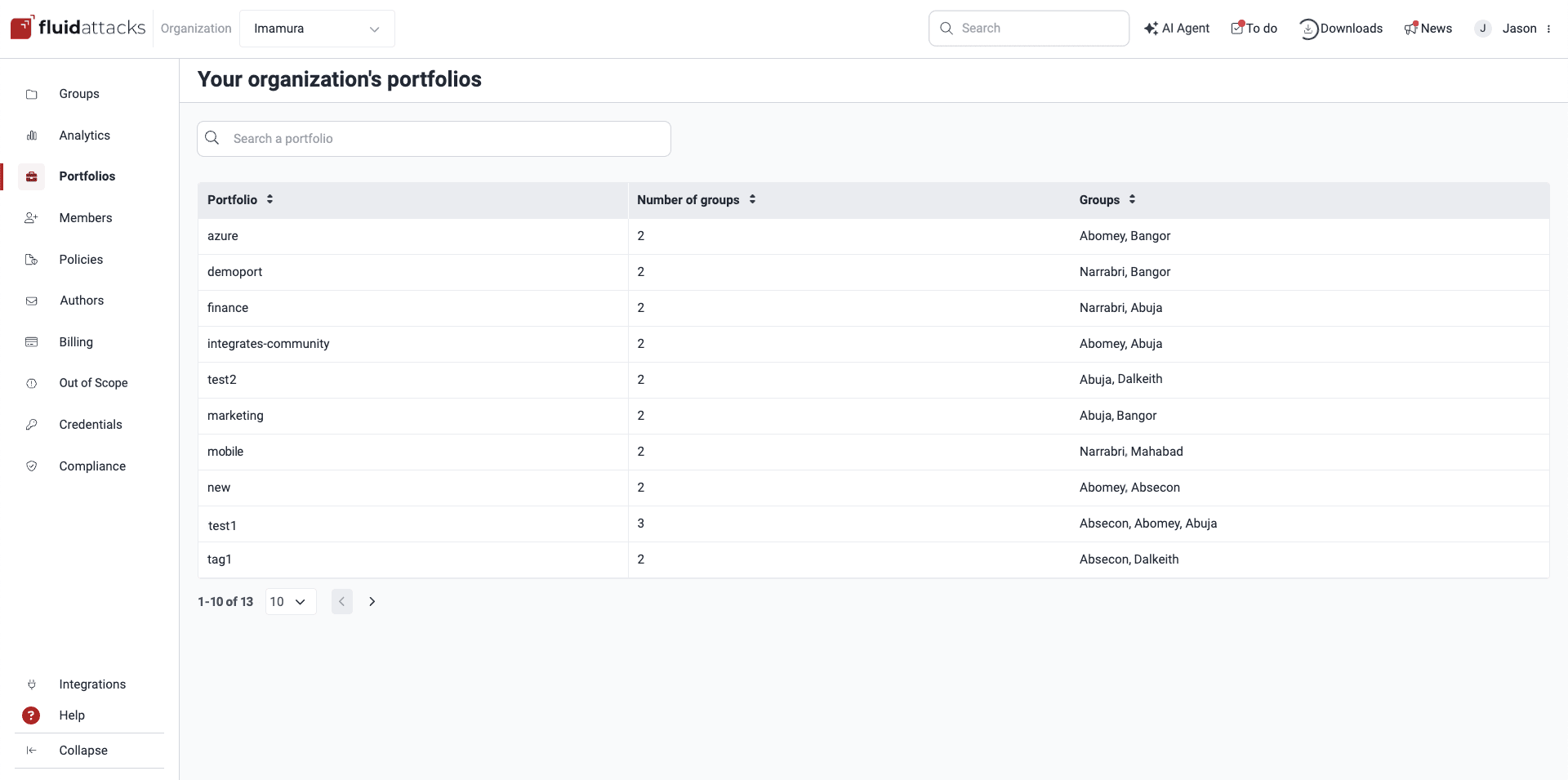This screenshot has height=780, width=1568.
Task: Open the To do menu
Action: coord(1254,28)
